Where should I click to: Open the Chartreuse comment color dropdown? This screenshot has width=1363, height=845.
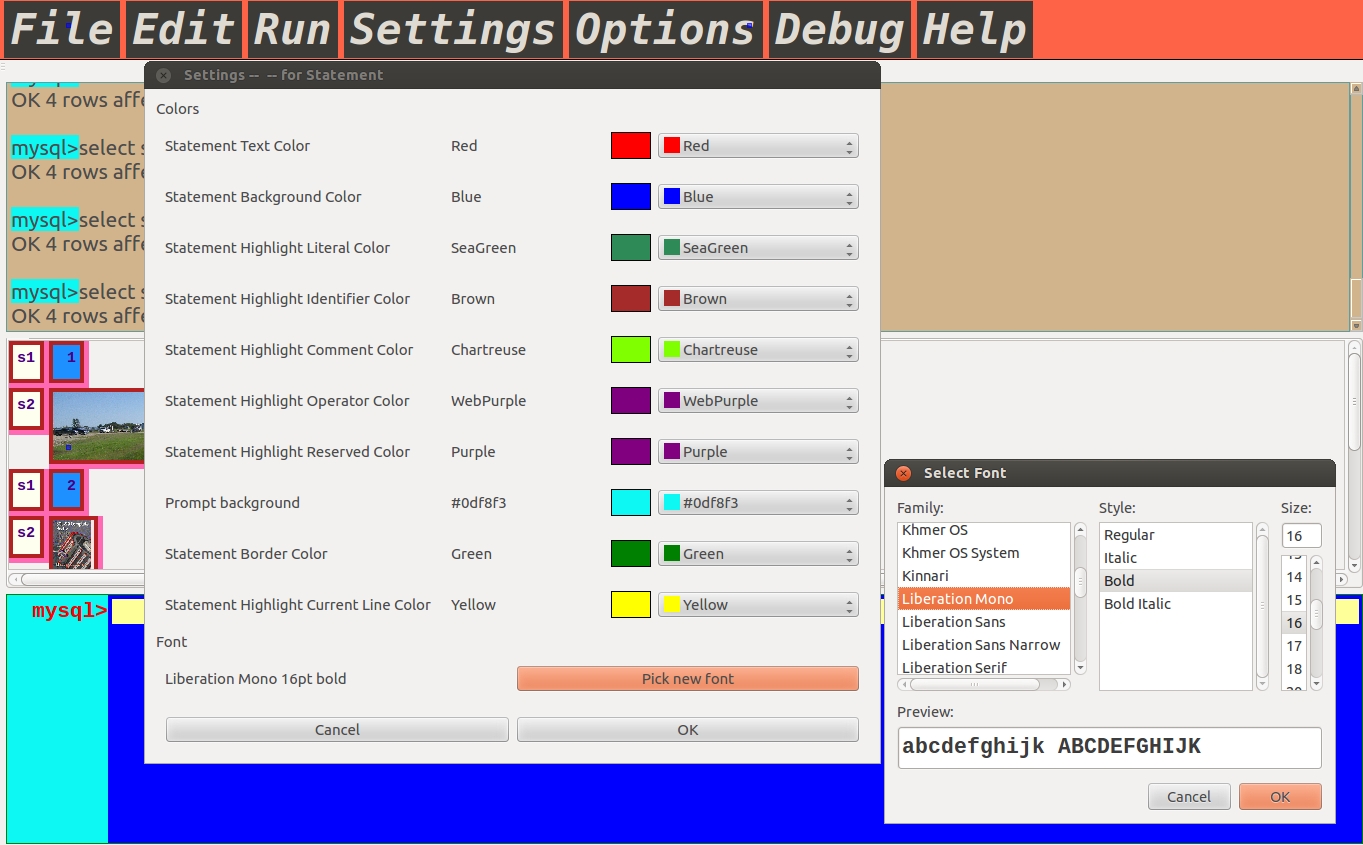point(758,350)
